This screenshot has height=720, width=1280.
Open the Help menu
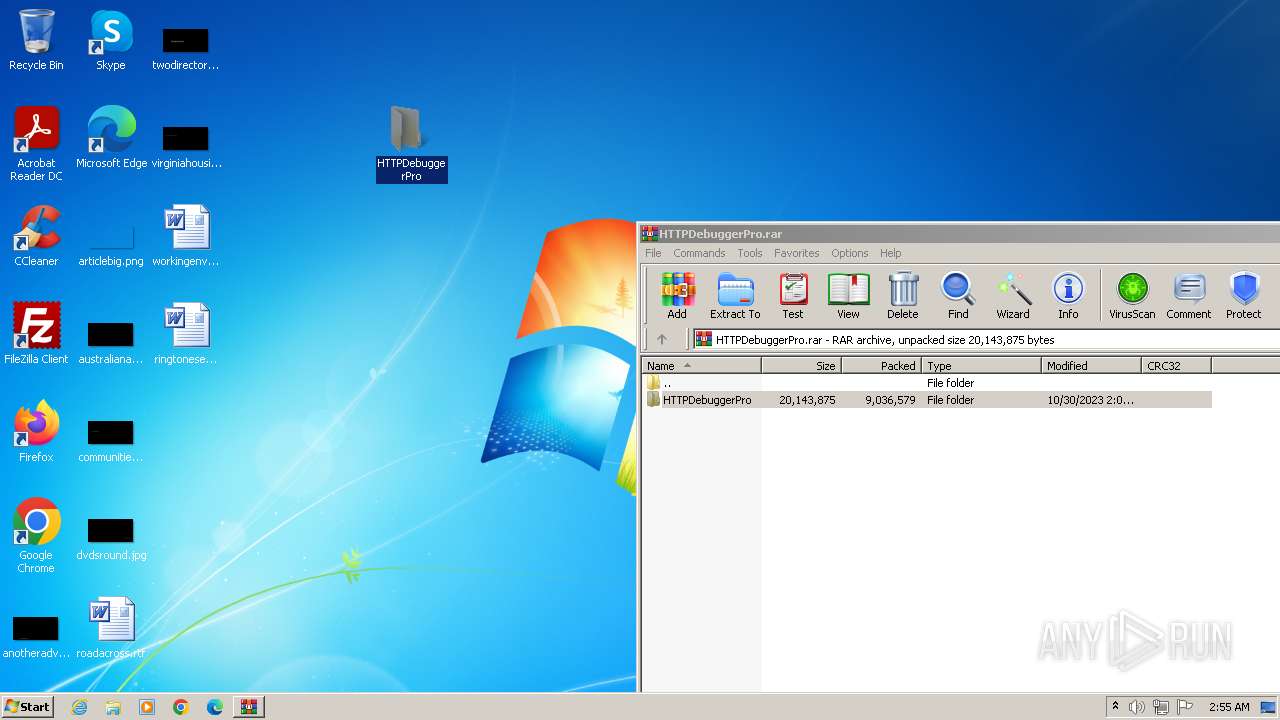(890, 253)
